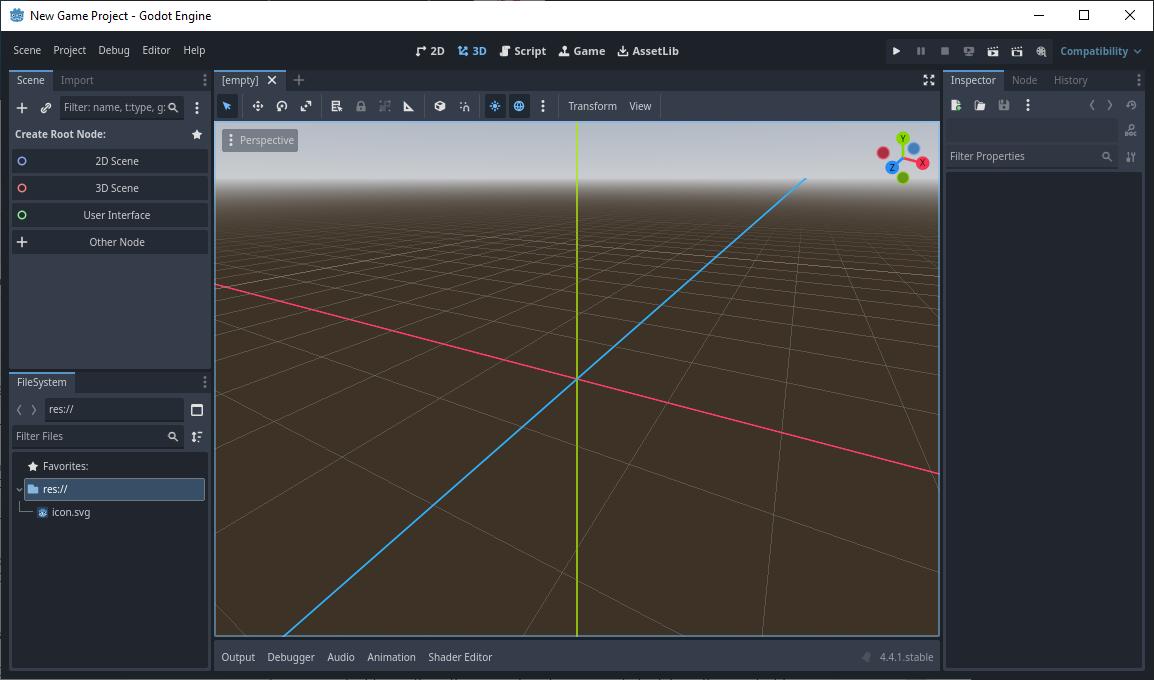Click the distraction-free mode expand icon
This screenshot has height=680, width=1154.
tap(928, 80)
